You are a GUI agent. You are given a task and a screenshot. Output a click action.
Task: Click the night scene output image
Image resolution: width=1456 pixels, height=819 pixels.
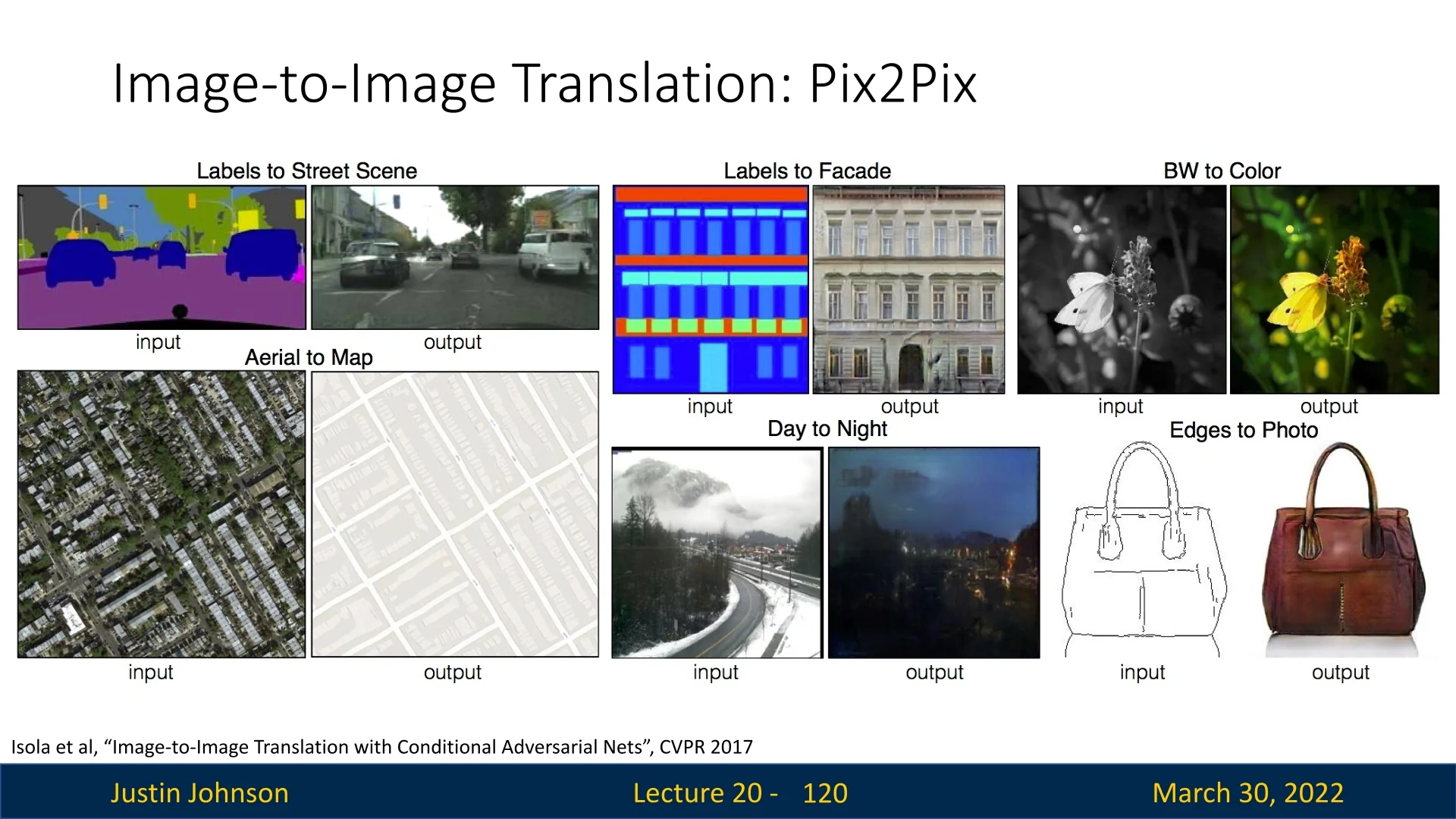click(x=934, y=553)
